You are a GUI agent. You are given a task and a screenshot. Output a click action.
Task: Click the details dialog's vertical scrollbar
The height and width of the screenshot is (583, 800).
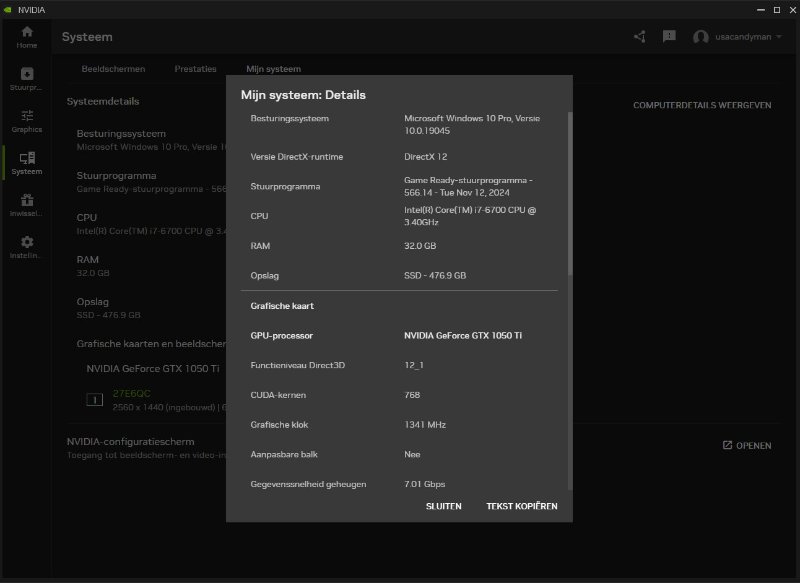tap(570, 195)
